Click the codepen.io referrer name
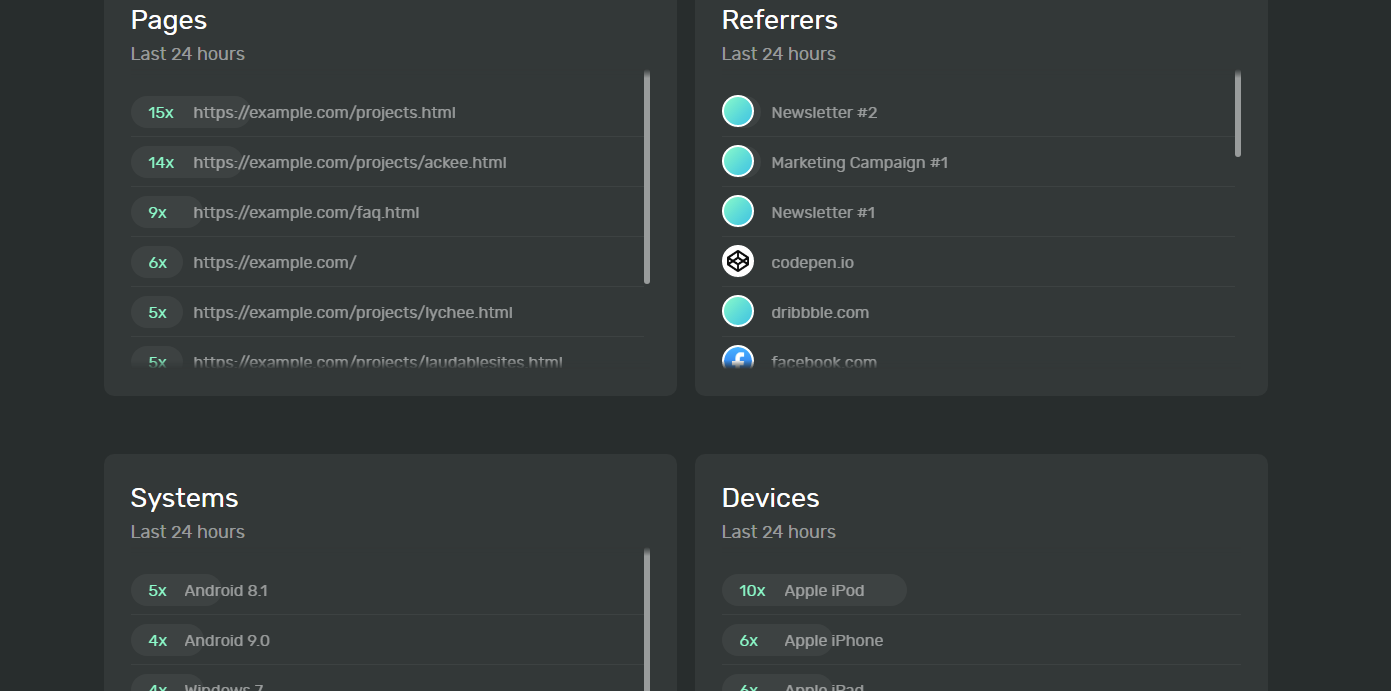The height and width of the screenshot is (691, 1391). [812, 262]
